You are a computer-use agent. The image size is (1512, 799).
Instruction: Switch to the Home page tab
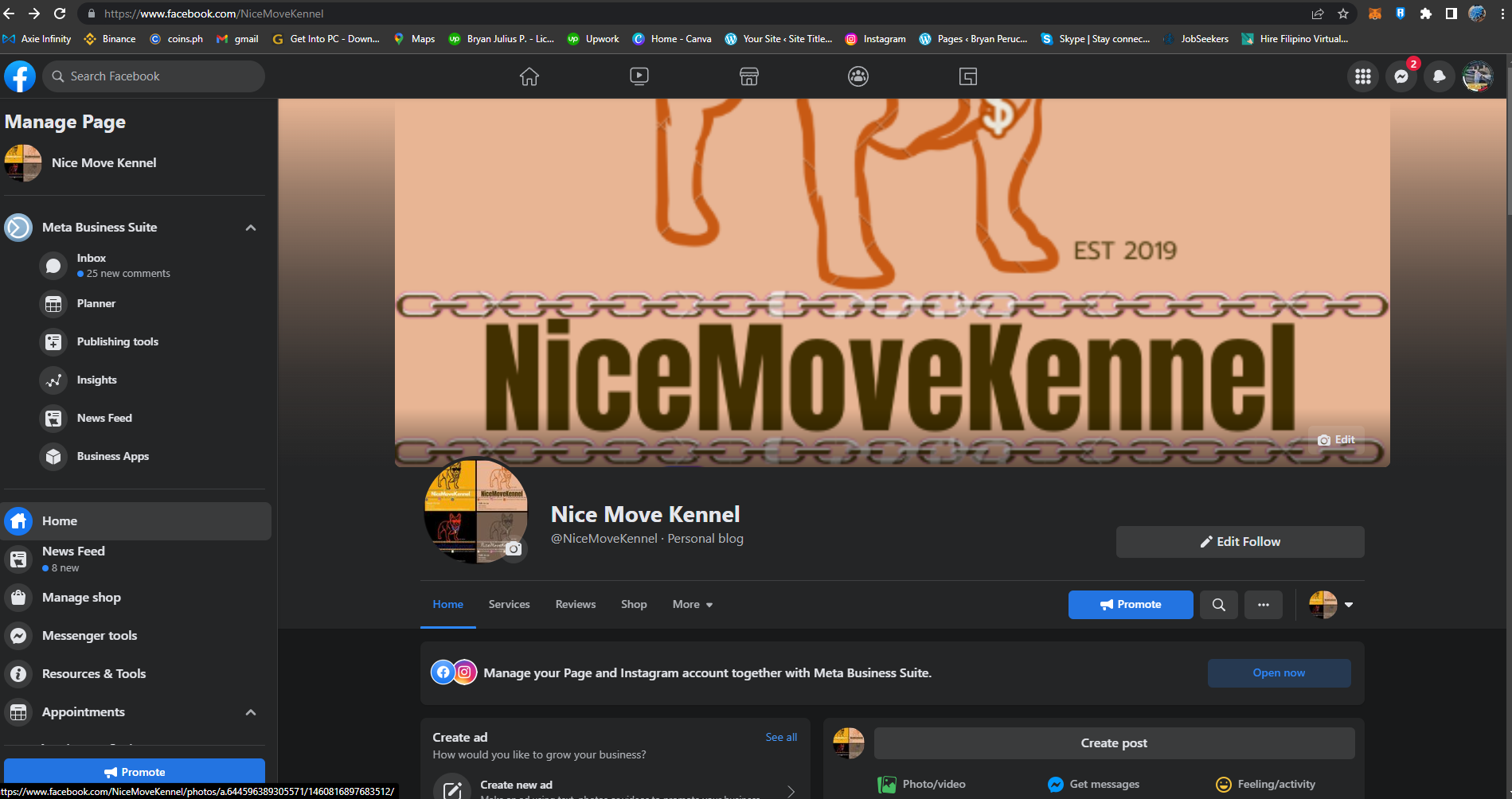tap(448, 605)
